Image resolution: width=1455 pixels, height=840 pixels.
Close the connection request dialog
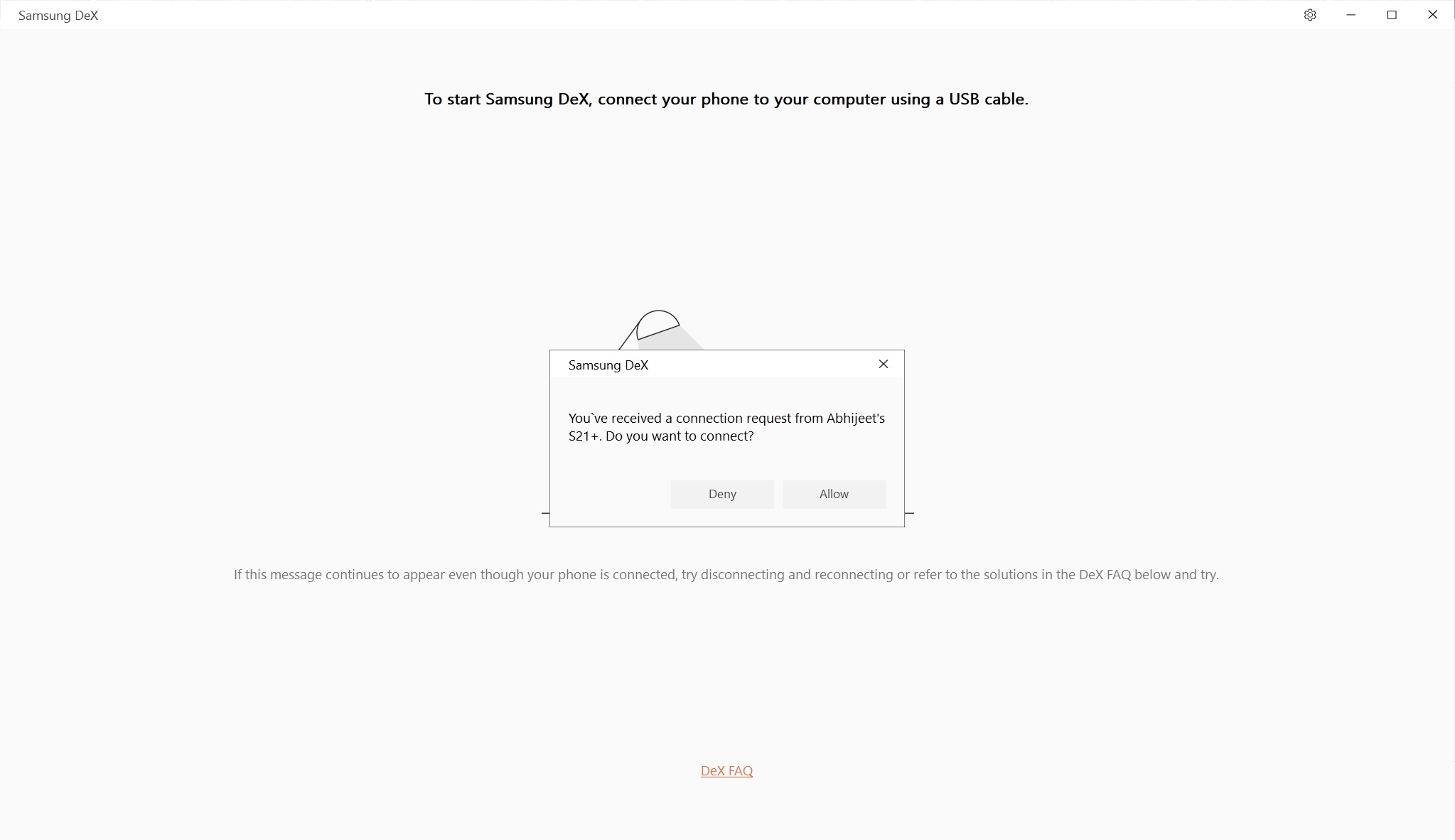point(884,364)
